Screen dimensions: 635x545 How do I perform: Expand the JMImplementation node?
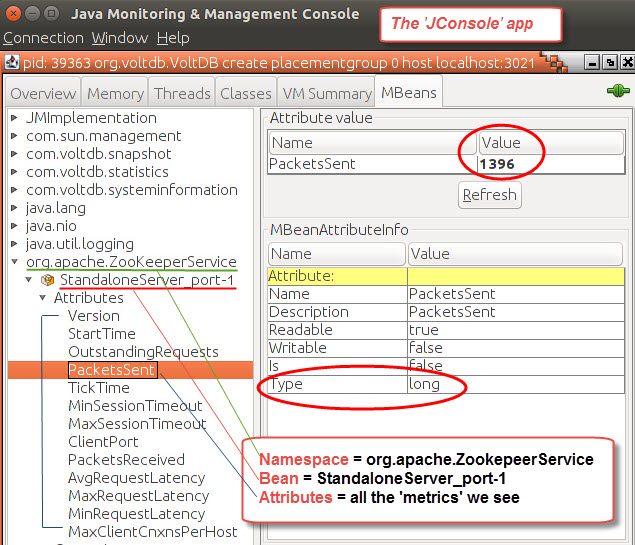[14, 118]
